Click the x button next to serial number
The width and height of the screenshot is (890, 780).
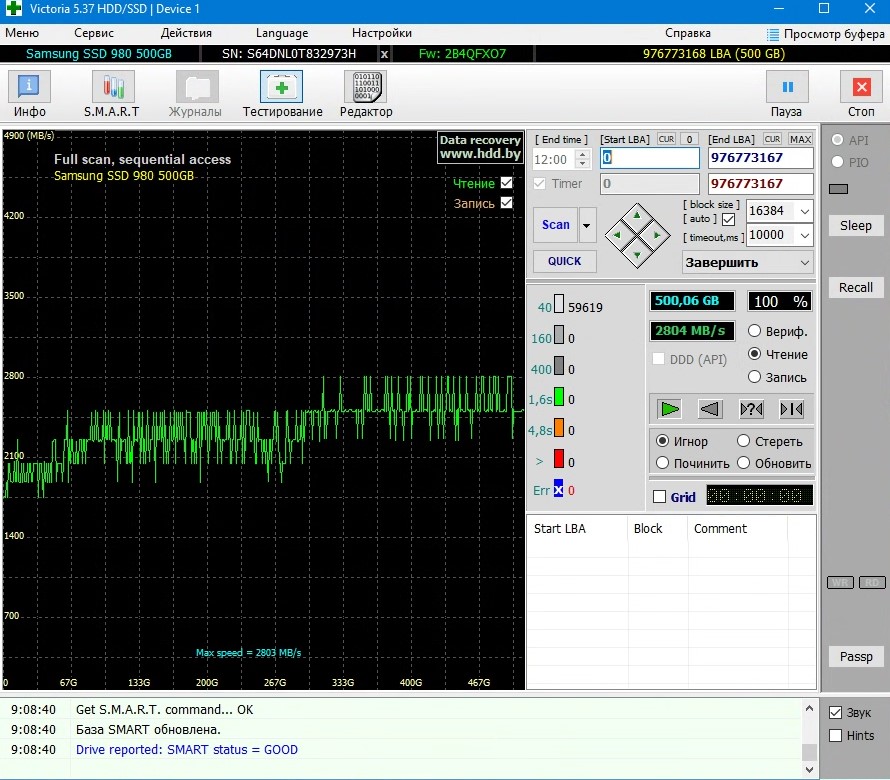[x=384, y=54]
